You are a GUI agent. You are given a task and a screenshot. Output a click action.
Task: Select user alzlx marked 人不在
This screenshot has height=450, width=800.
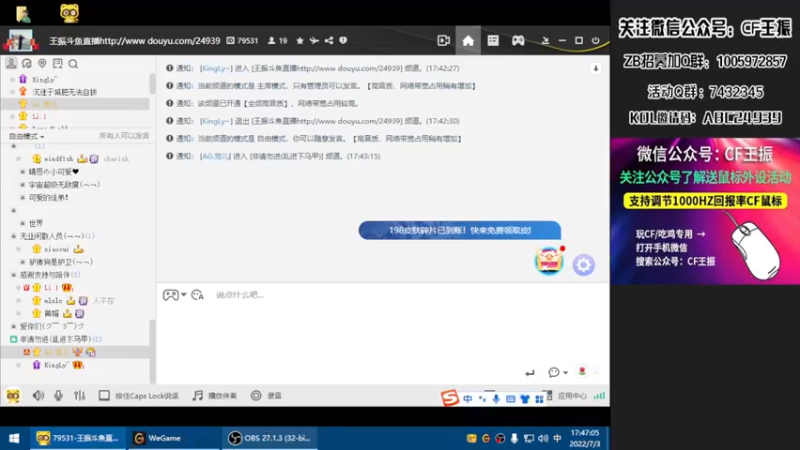[53, 301]
